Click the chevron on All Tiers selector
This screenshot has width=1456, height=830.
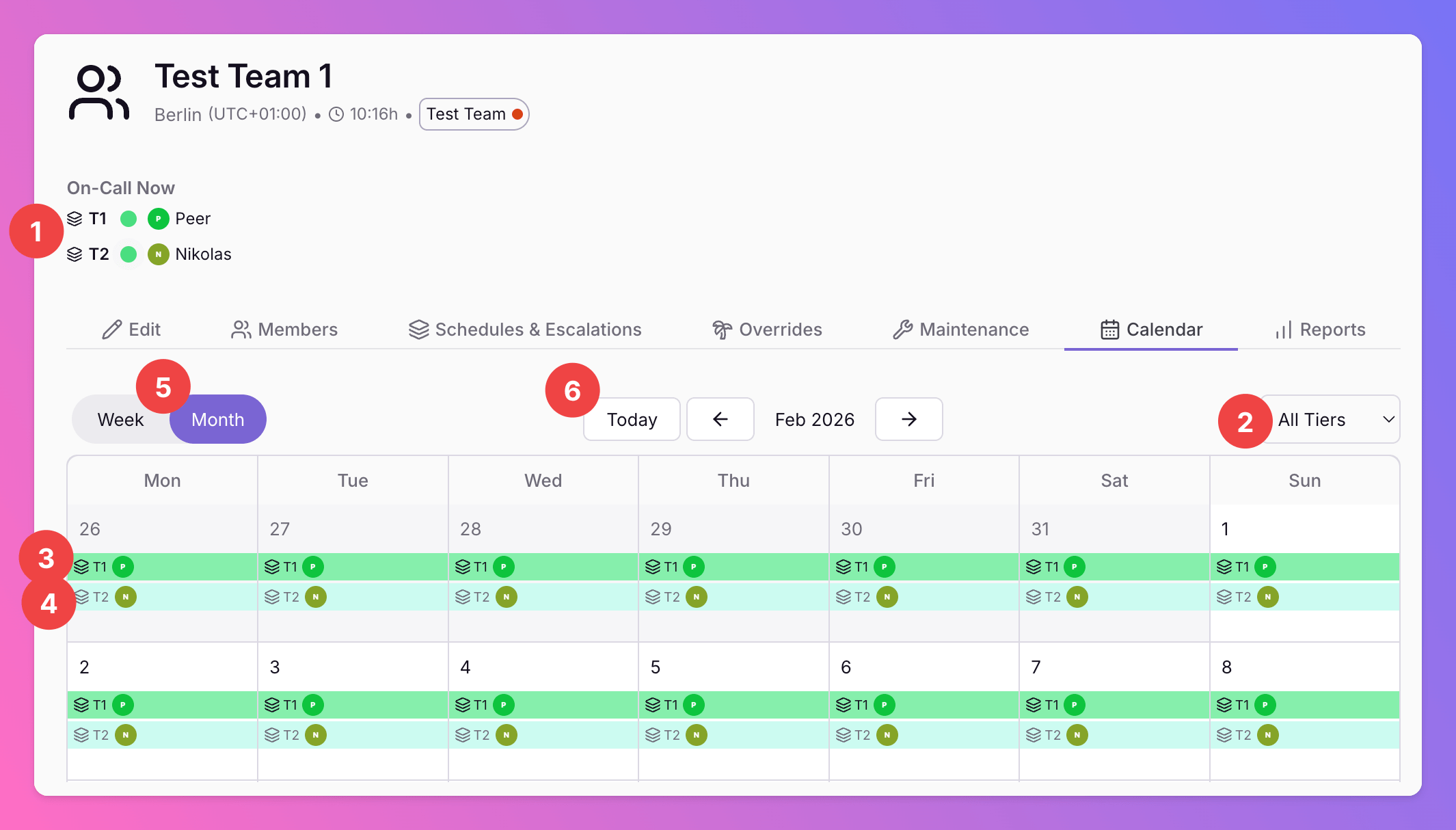click(1388, 420)
